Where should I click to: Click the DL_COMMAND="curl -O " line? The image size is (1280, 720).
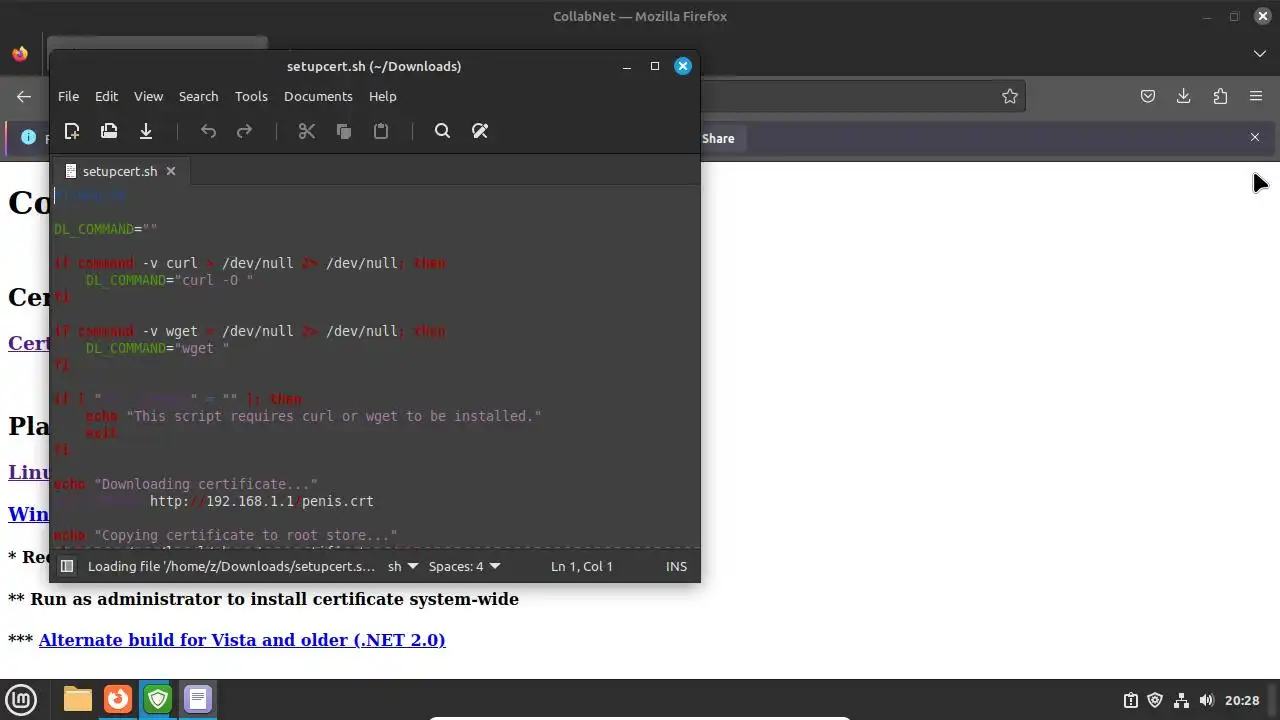[x=169, y=280]
